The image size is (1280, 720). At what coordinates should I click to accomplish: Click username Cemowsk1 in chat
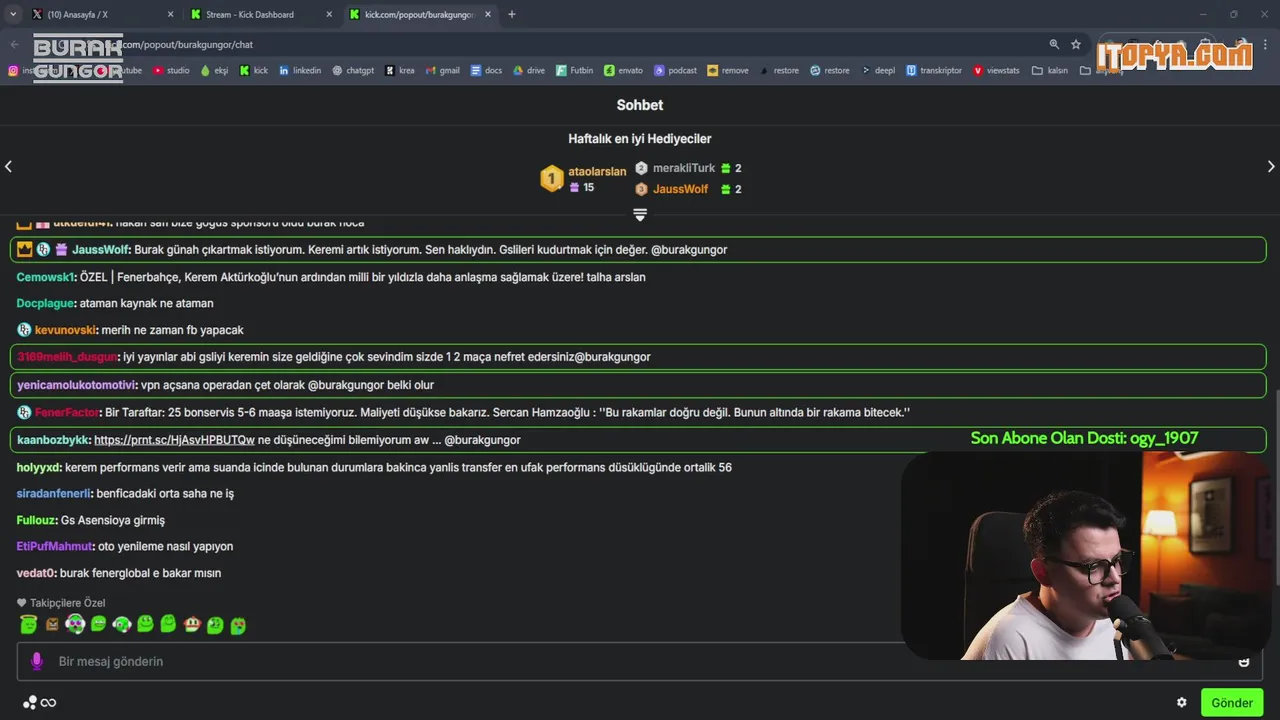pos(46,277)
